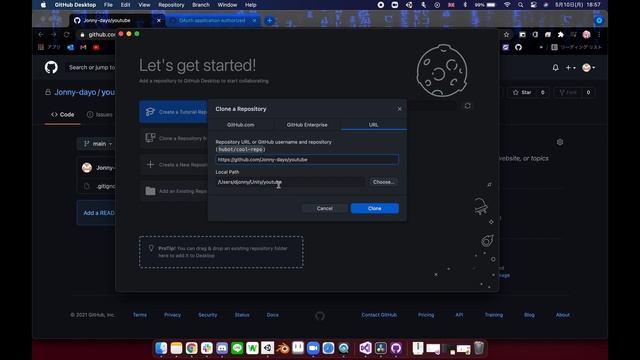Screen dimensions: 640x360
Task: Click Create a Tutorial Repository option
Action: click(x=174, y=112)
